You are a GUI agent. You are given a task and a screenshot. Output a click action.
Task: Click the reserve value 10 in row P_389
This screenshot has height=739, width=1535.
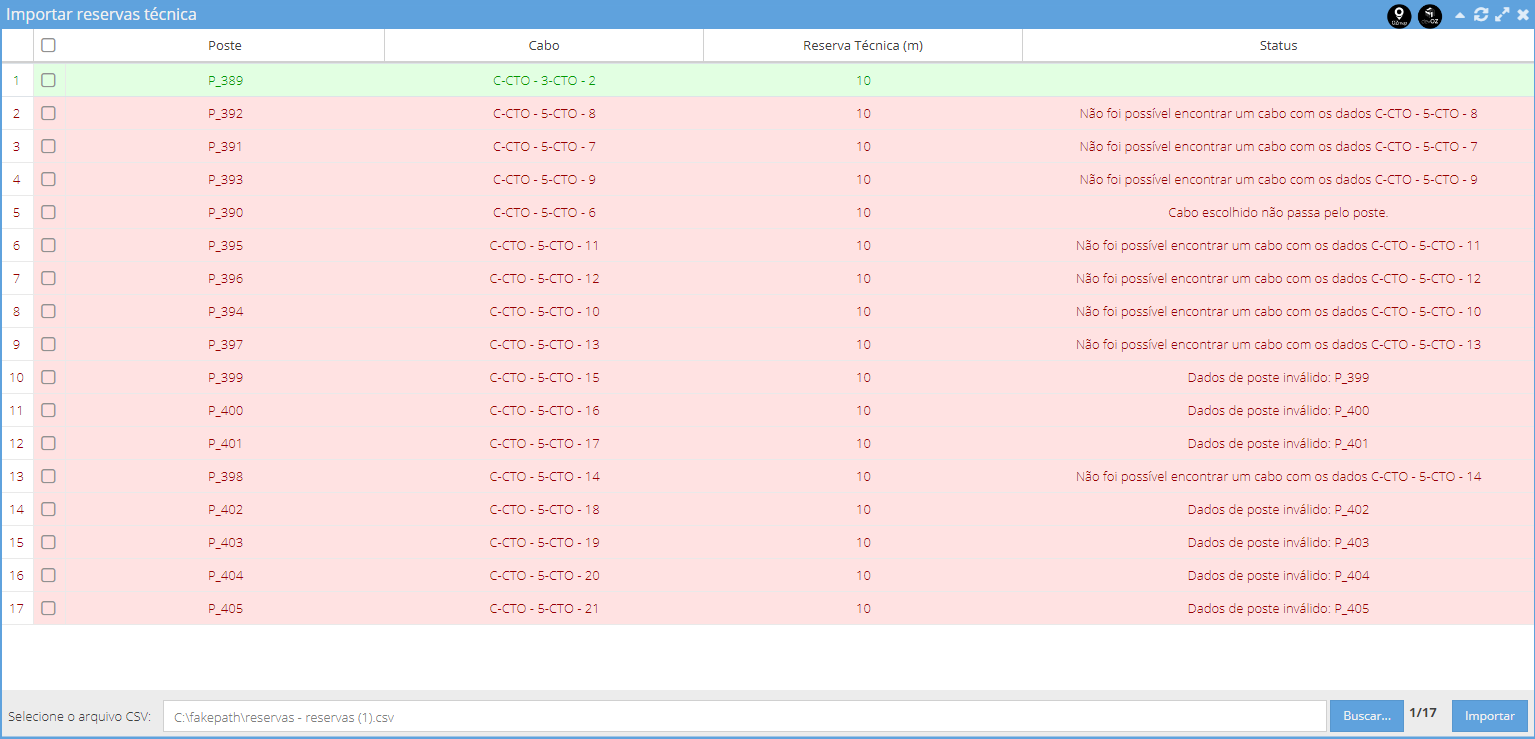(863, 80)
